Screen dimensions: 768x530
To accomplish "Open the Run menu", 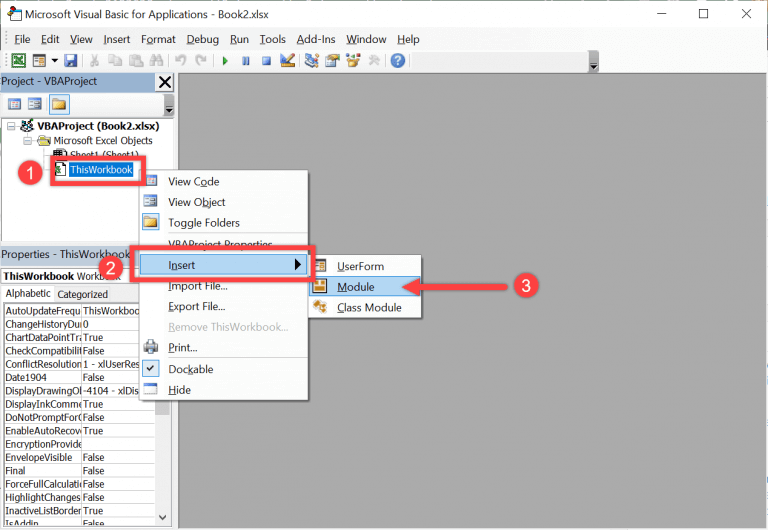I will [239, 39].
